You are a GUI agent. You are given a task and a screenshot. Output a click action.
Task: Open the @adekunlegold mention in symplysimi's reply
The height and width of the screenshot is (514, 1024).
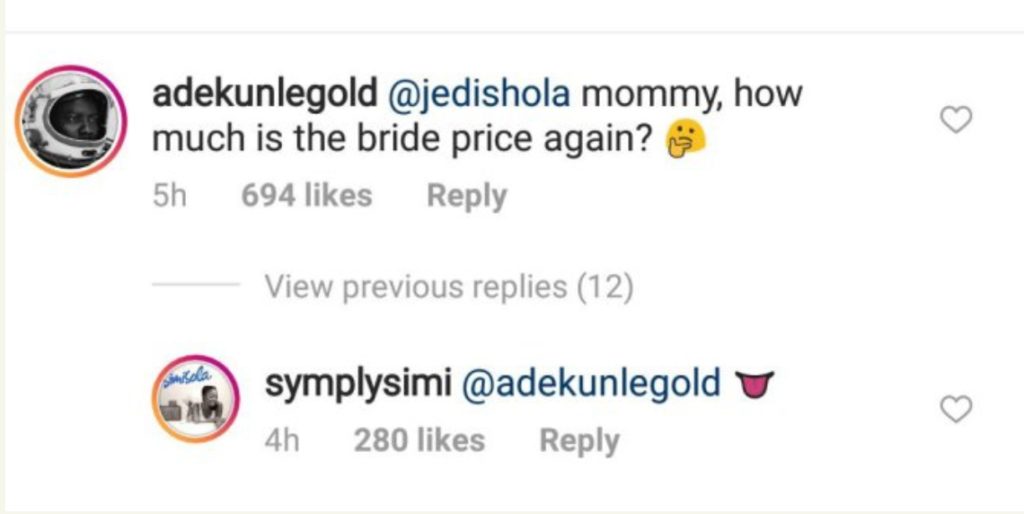tap(590, 384)
